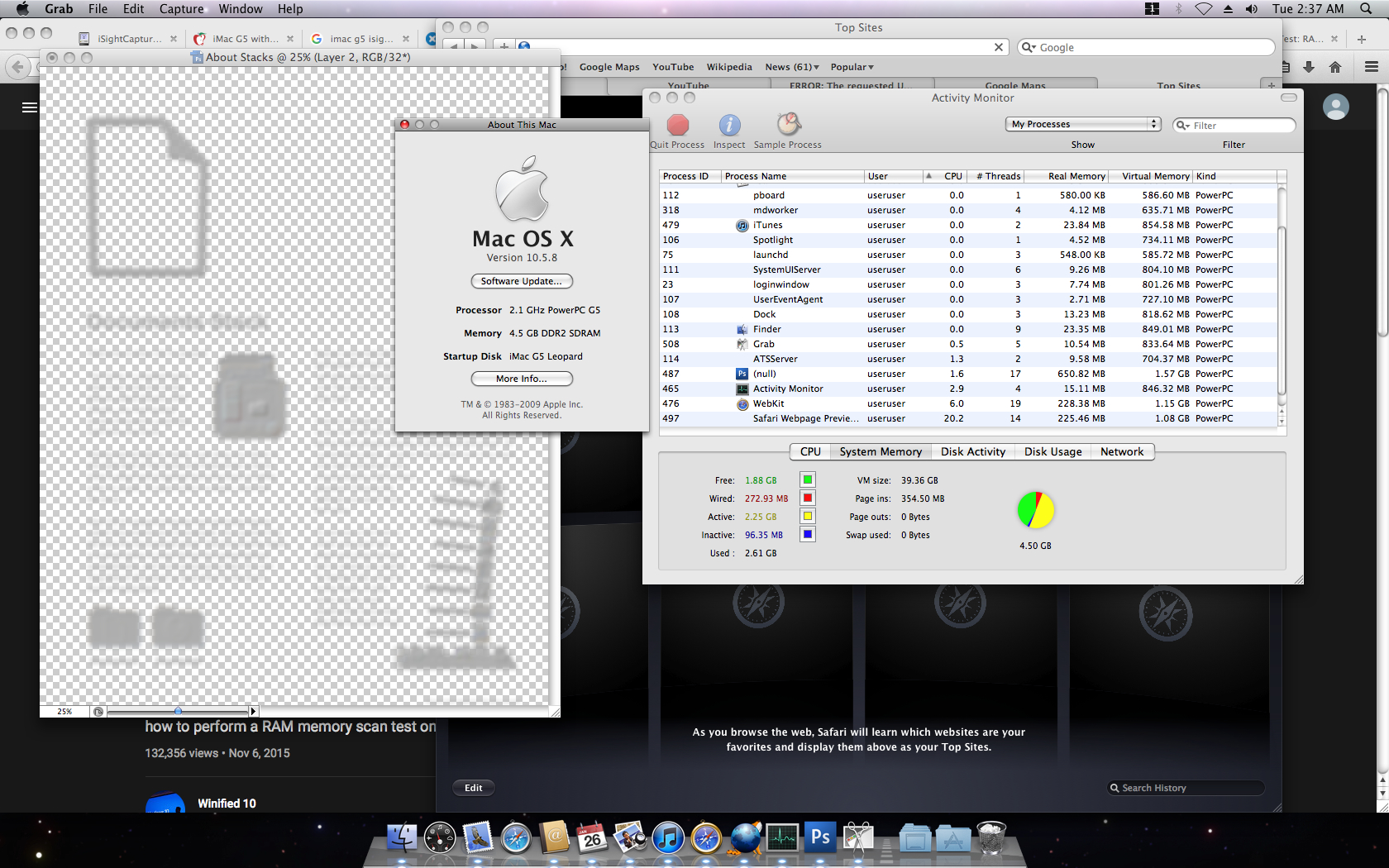Open the Activity Monitor filter options dropdown
The image size is (1389, 868).
coord(1183,126)
